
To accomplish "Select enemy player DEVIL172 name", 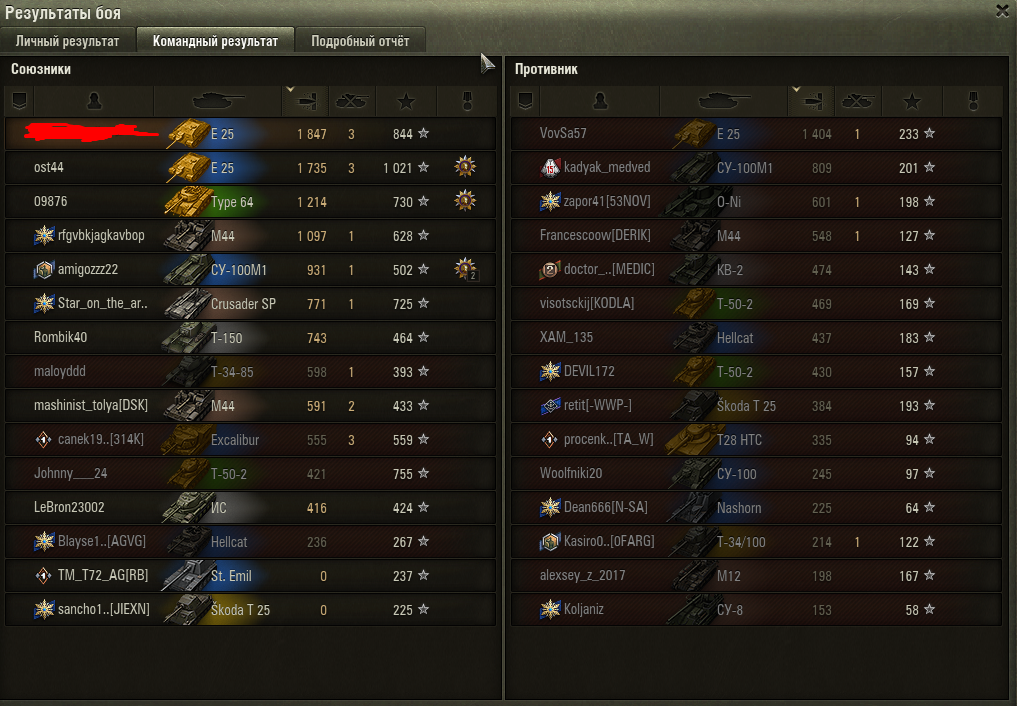I will [x=589, y=371].
